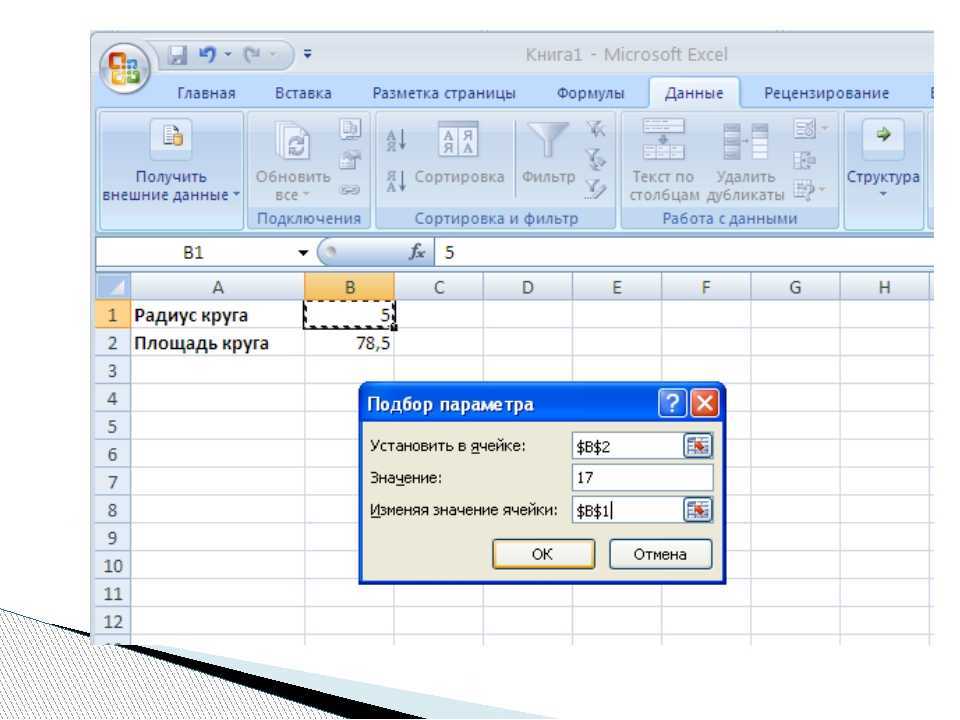960x720 pixels.
Task: Select column D header
Action: coord(528,287)
